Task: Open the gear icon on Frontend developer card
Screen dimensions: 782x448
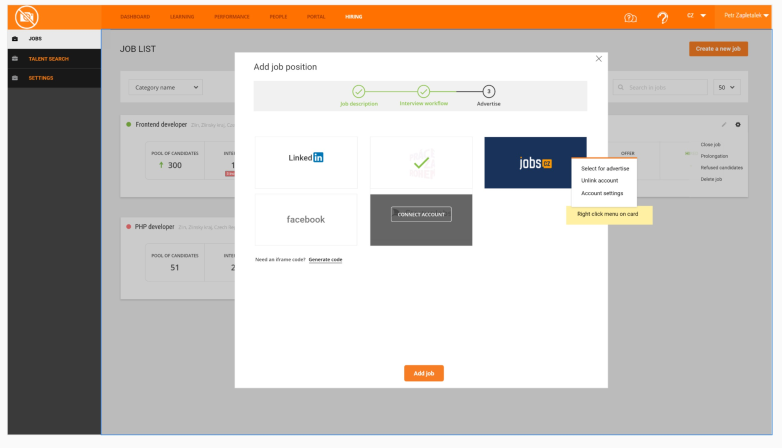Action: tap(738, 125)
